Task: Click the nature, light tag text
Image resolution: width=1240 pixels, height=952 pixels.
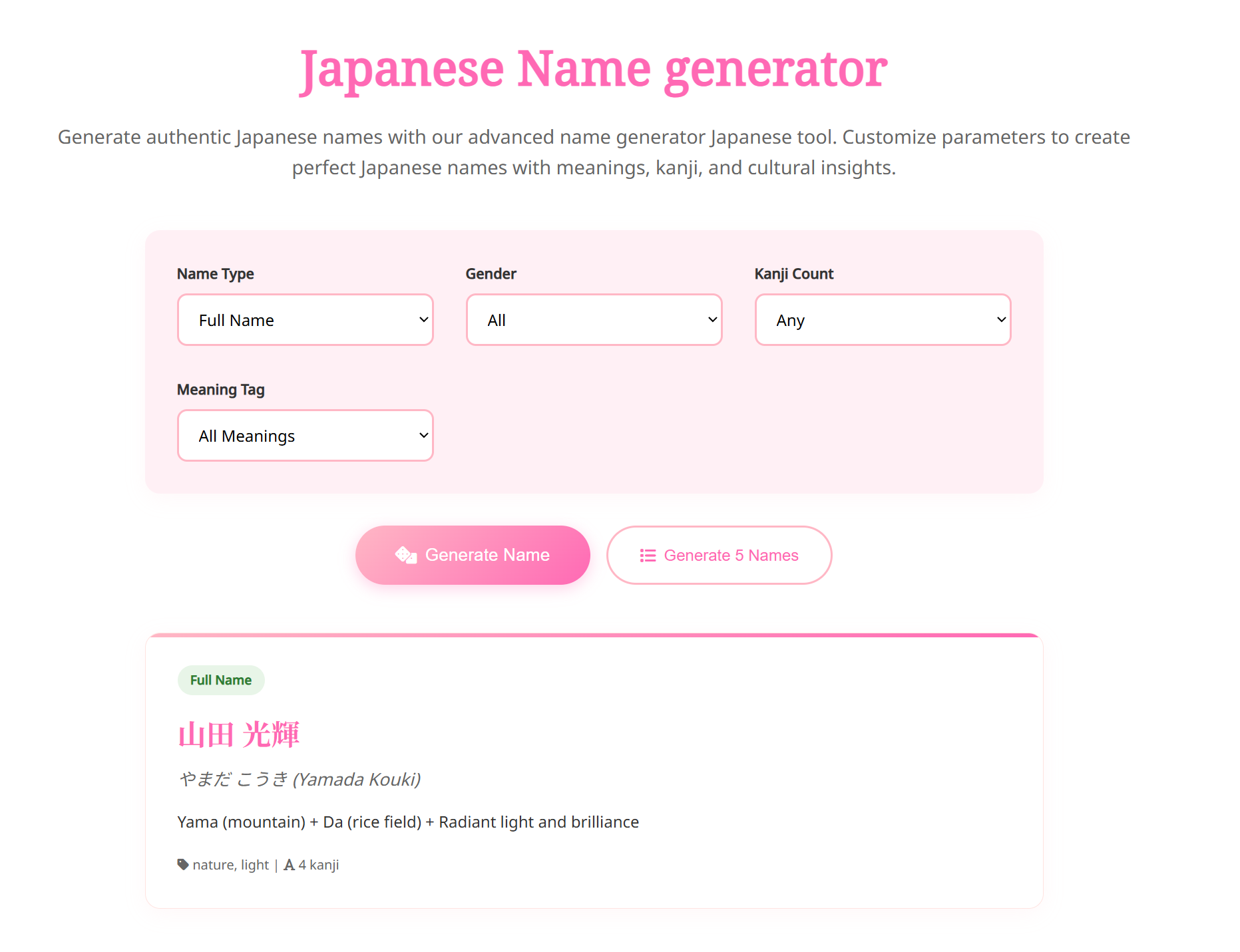Action: pyautogui.click(x=230, y=864)
